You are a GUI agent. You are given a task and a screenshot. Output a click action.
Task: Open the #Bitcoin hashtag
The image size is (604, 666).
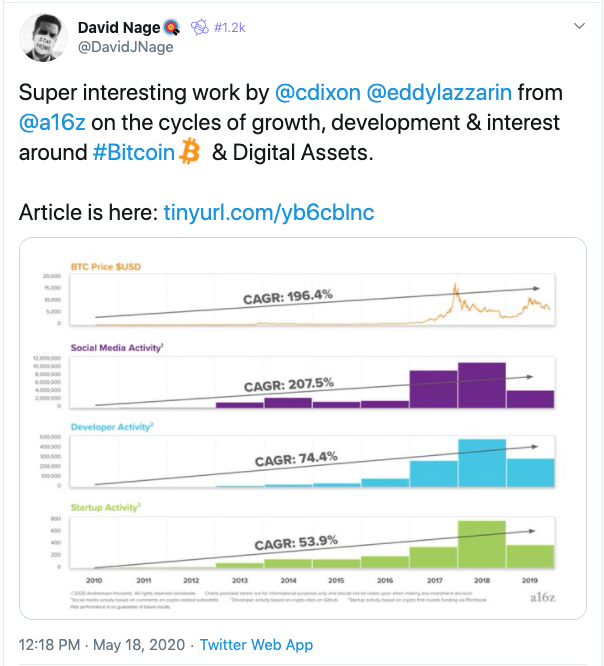pyautogui.click(x=134, y=152)
